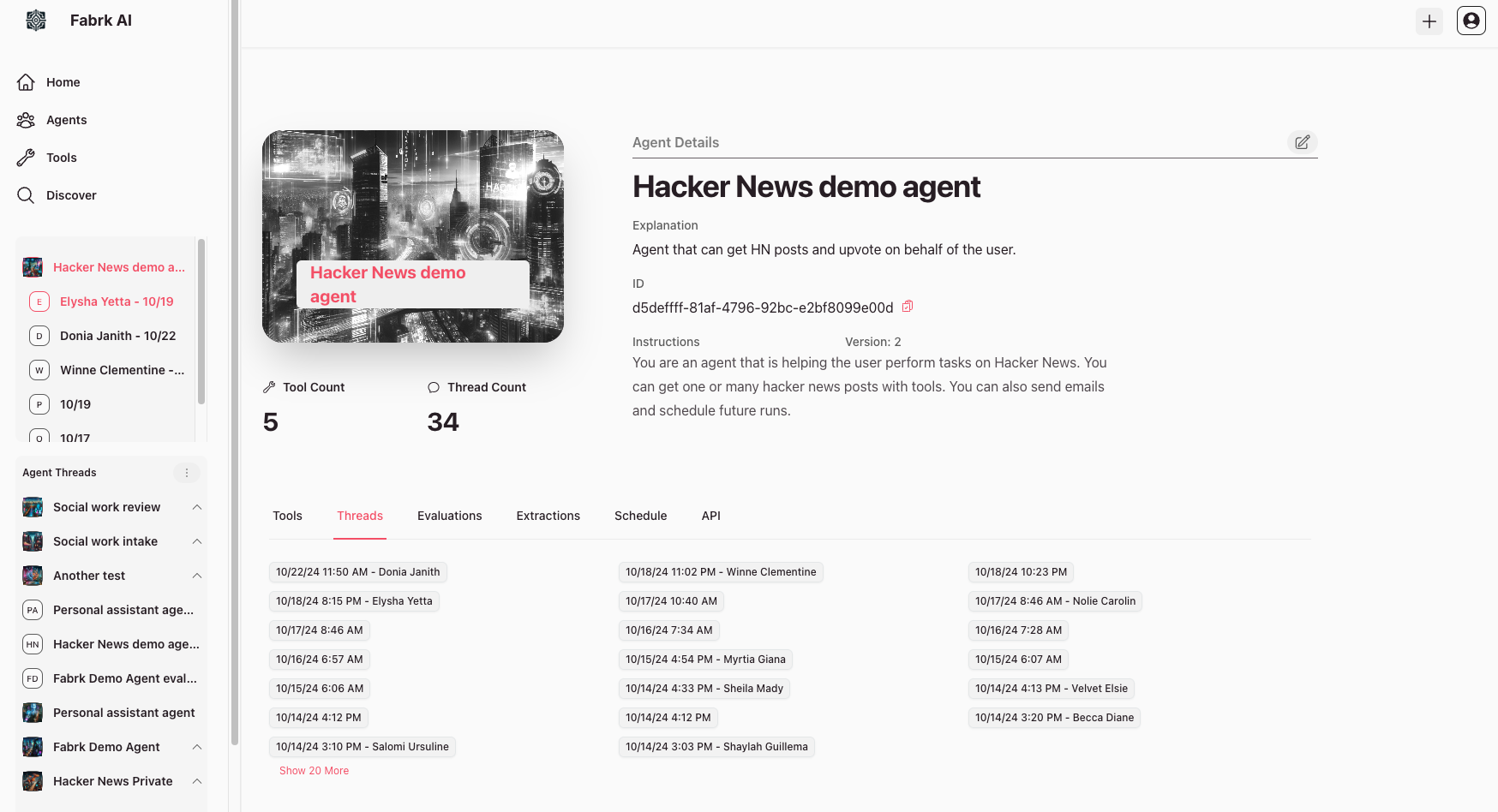Click the agent ID text d5deffff-81af-4796-92bc-e2bf8099e00d
The height and width of the screenshot is (812, 1498).
coord(763,307)
